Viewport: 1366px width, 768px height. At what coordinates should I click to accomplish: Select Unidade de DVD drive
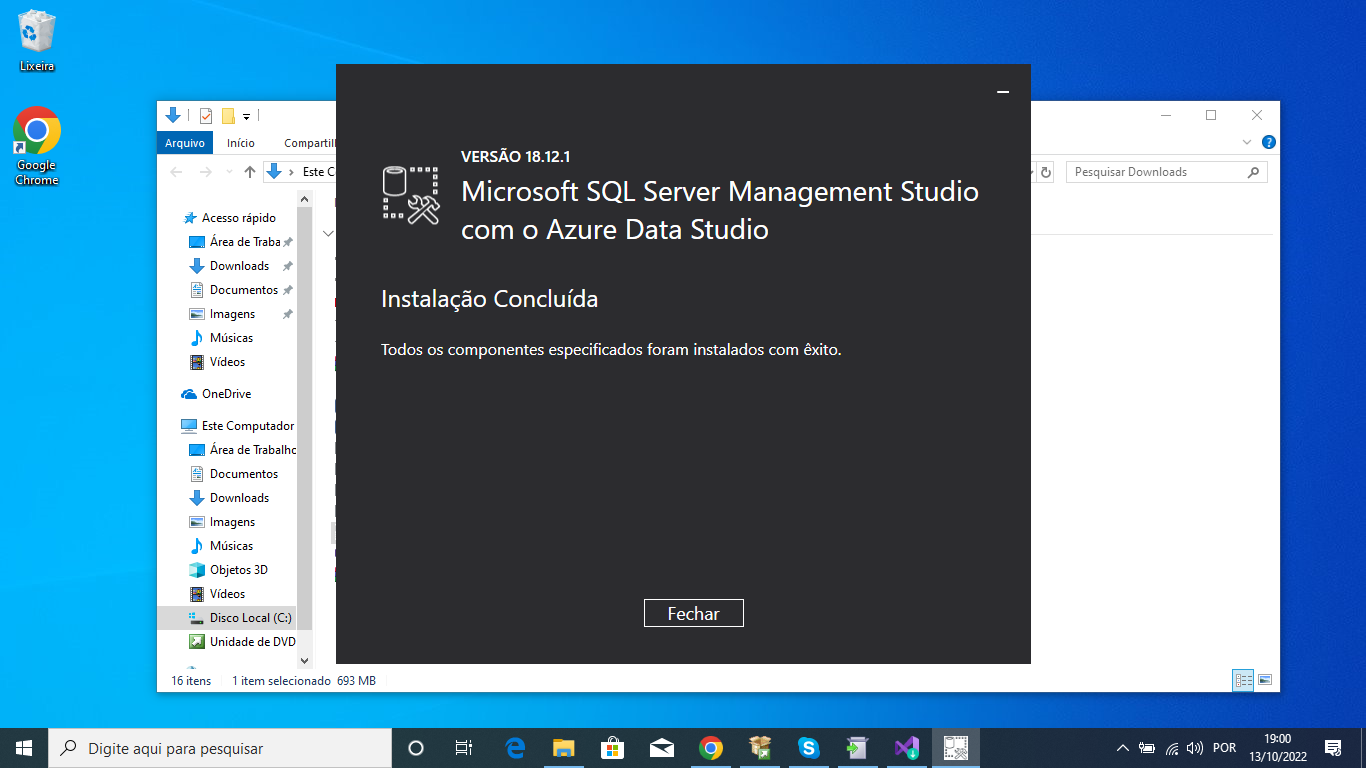pyautogui.click(x=242, y=642)
